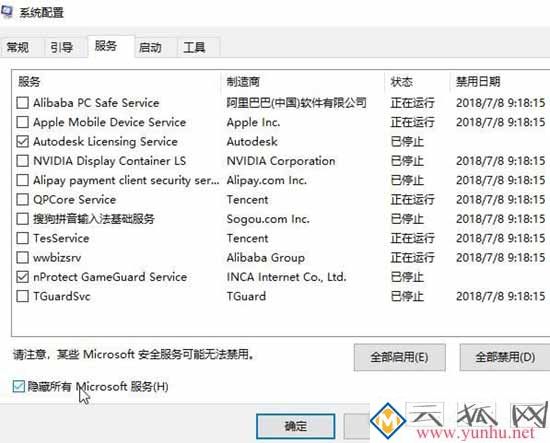
Task: Click the System Configuration window icon
Action: click(7, 12)
